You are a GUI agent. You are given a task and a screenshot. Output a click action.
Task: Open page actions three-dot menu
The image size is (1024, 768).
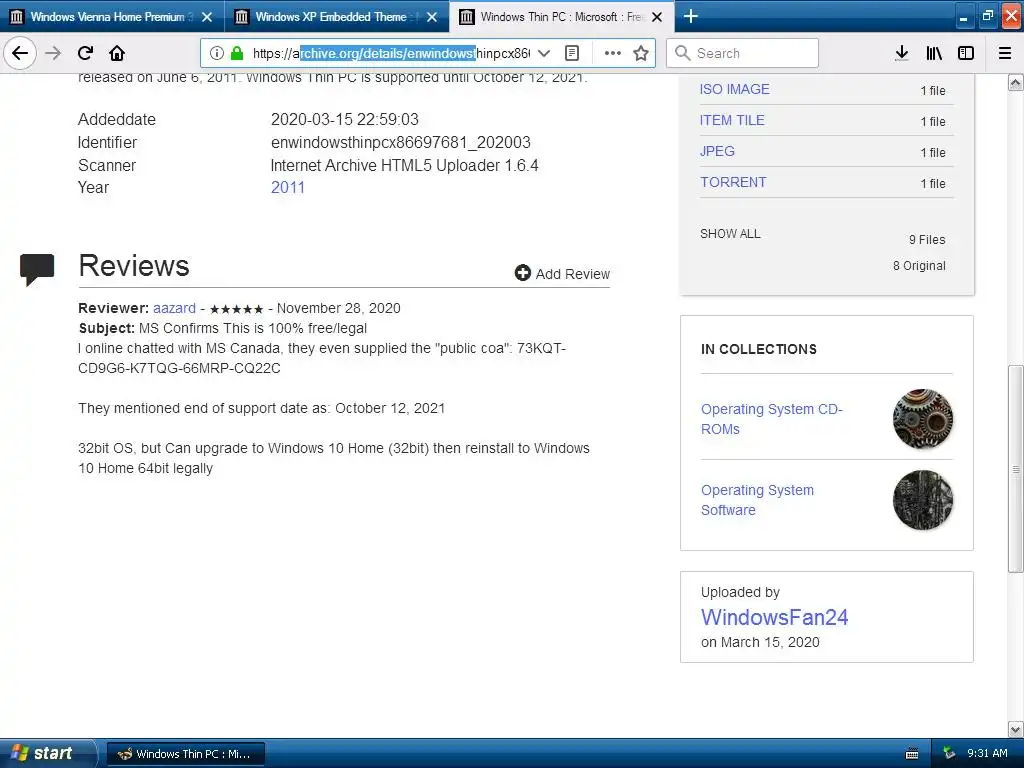click(x=613, y=53)
